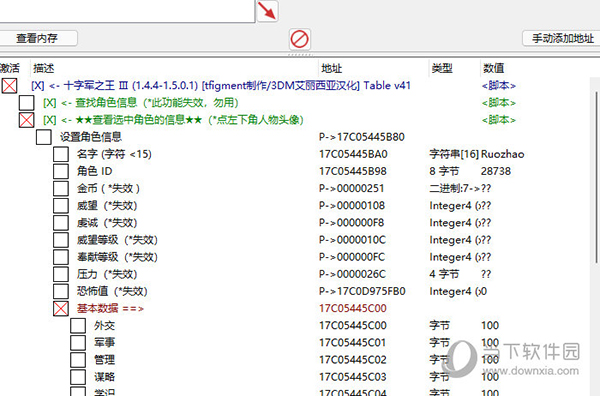Click the 4 字节 type of 压力 row
600x396 pixels.
click(444, 274)
